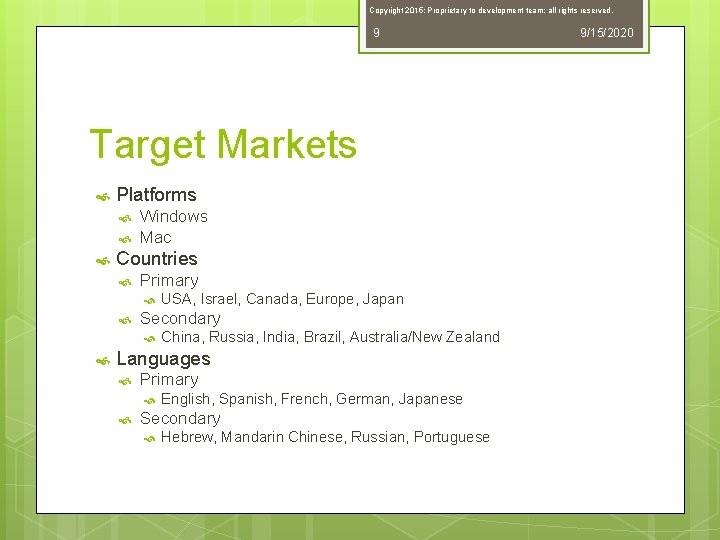Click the bullet icon beside Languages
Image resolution: width=720 pixels, height=540 pixels.
(103, 361)
